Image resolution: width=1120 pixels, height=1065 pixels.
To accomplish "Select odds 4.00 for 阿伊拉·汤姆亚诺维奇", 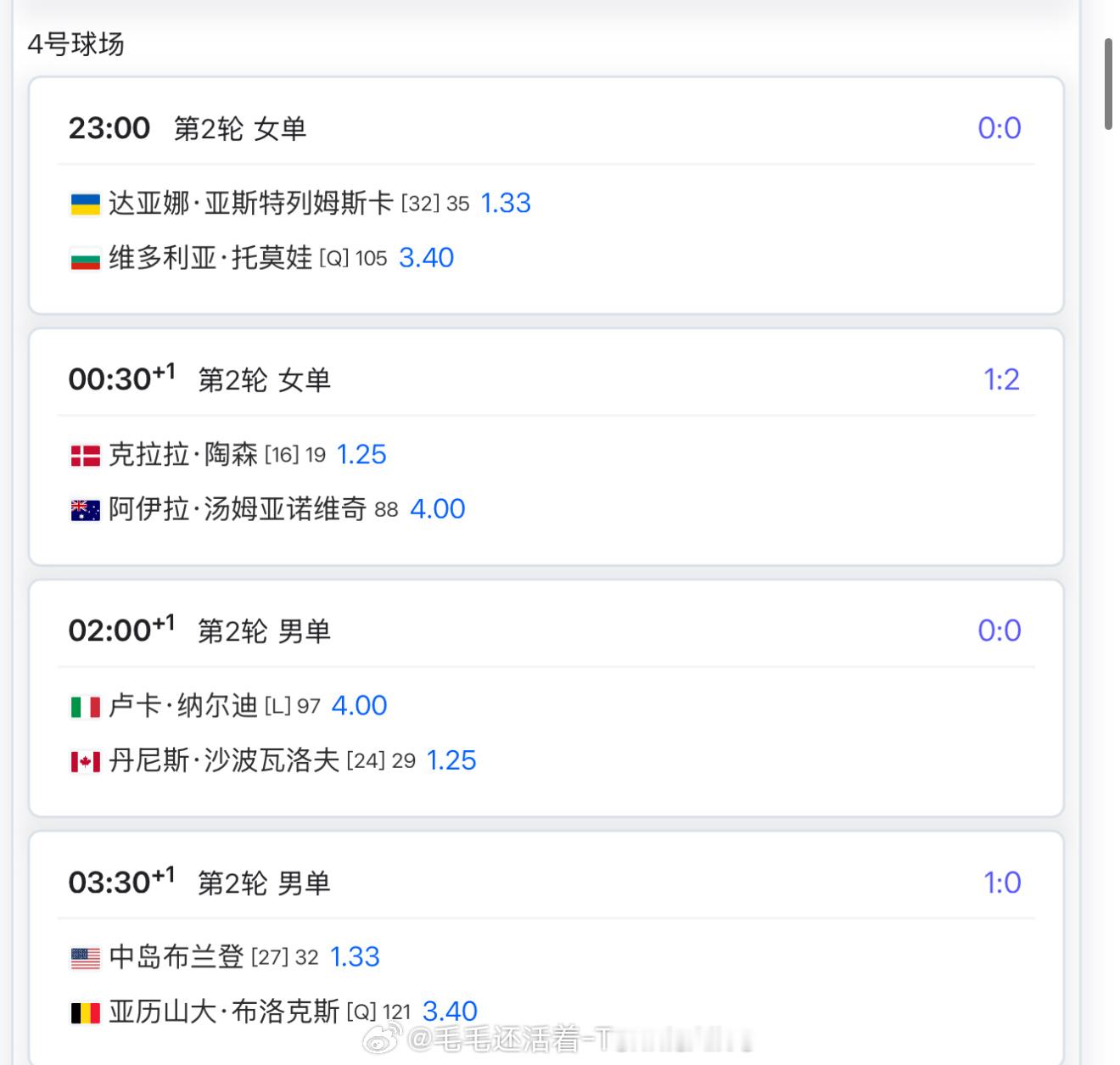I will (437, 508).
